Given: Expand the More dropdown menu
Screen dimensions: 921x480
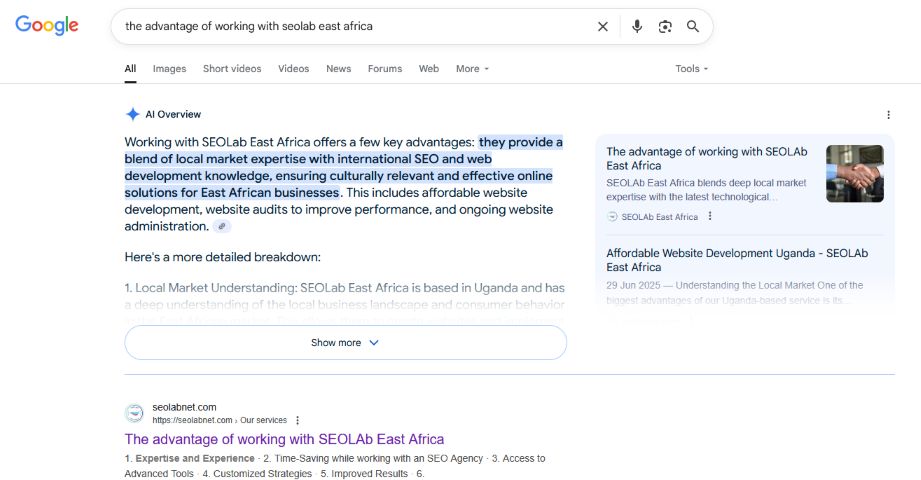Looking at the screenshot, I should coord(472,69).
